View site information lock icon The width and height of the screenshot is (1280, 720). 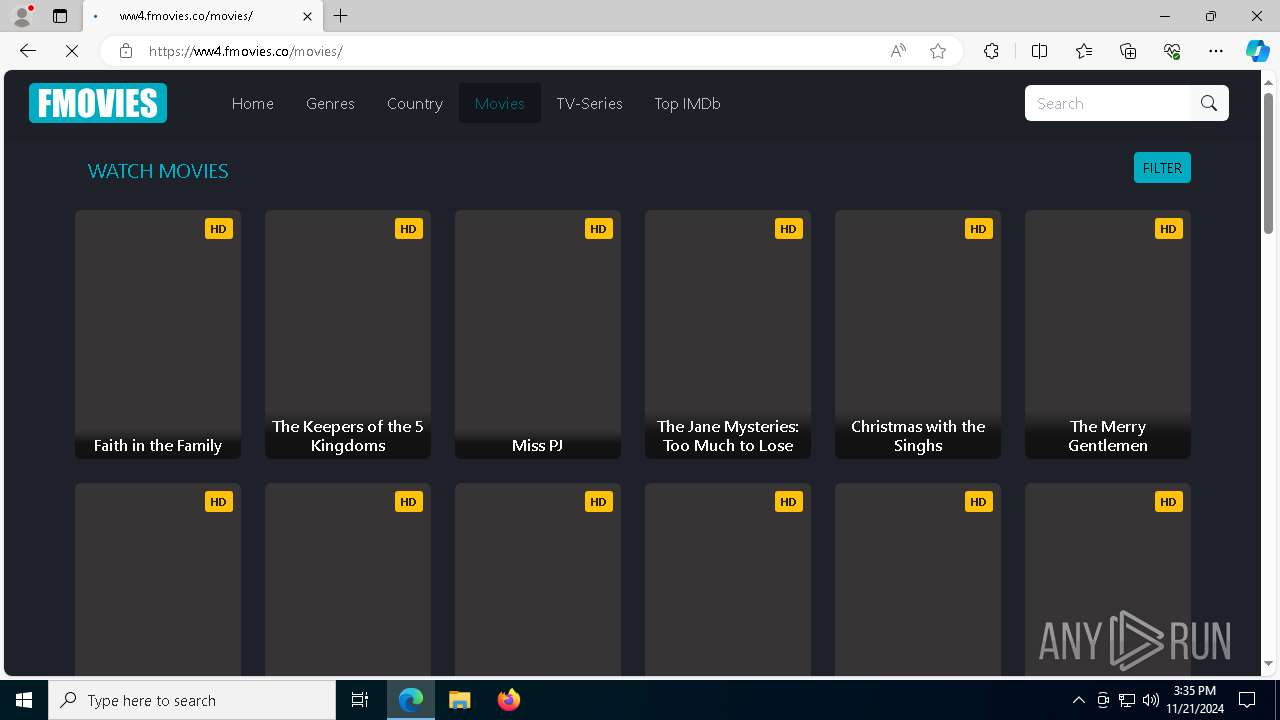coord(126,51)
